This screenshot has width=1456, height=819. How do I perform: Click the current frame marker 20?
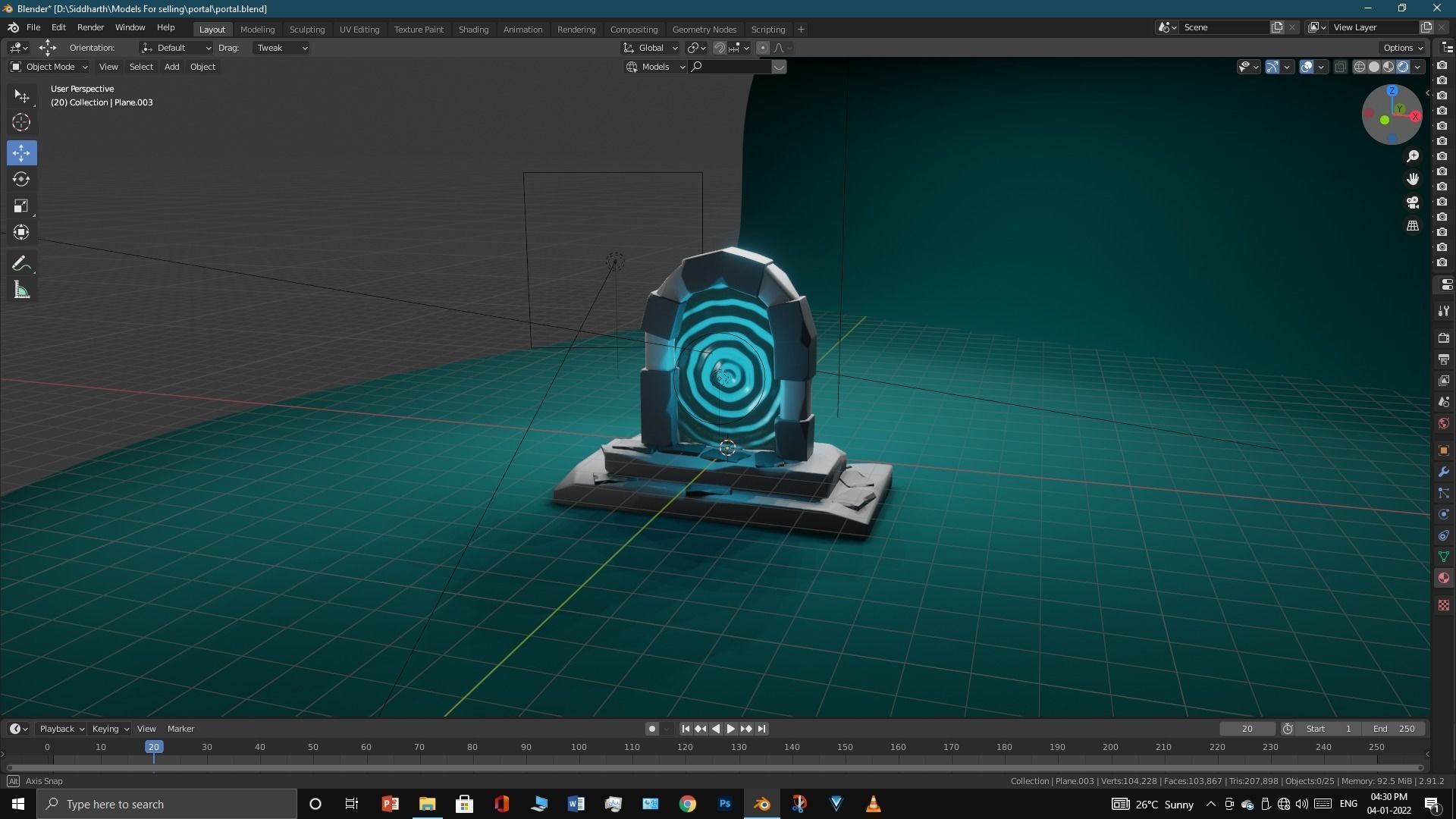click(154, 747)
